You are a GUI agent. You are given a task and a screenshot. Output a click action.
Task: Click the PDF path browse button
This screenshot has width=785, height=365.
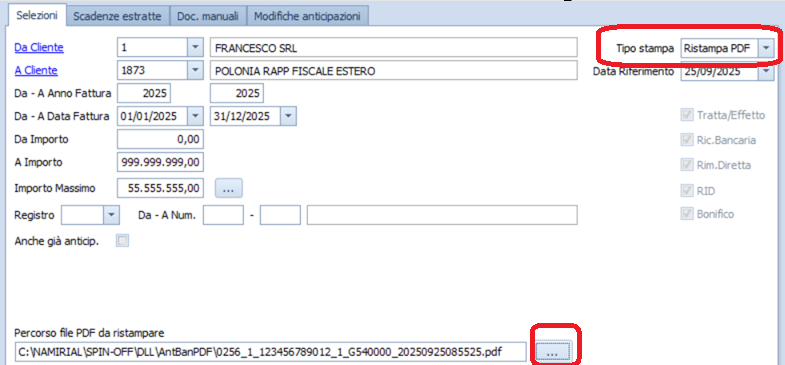click(x=553, y=352)
